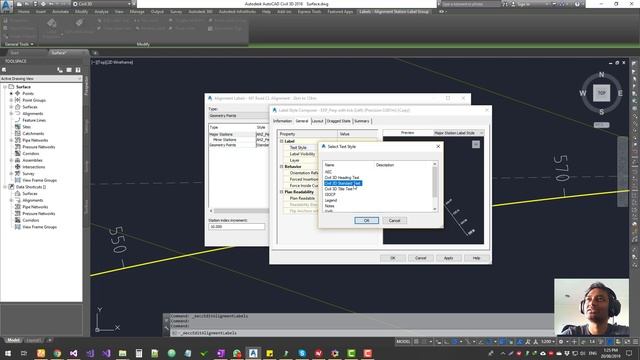Switch to Information tab in Label Style Composer
The height and width of the screenshot is (360, 640).
point(282,121)
